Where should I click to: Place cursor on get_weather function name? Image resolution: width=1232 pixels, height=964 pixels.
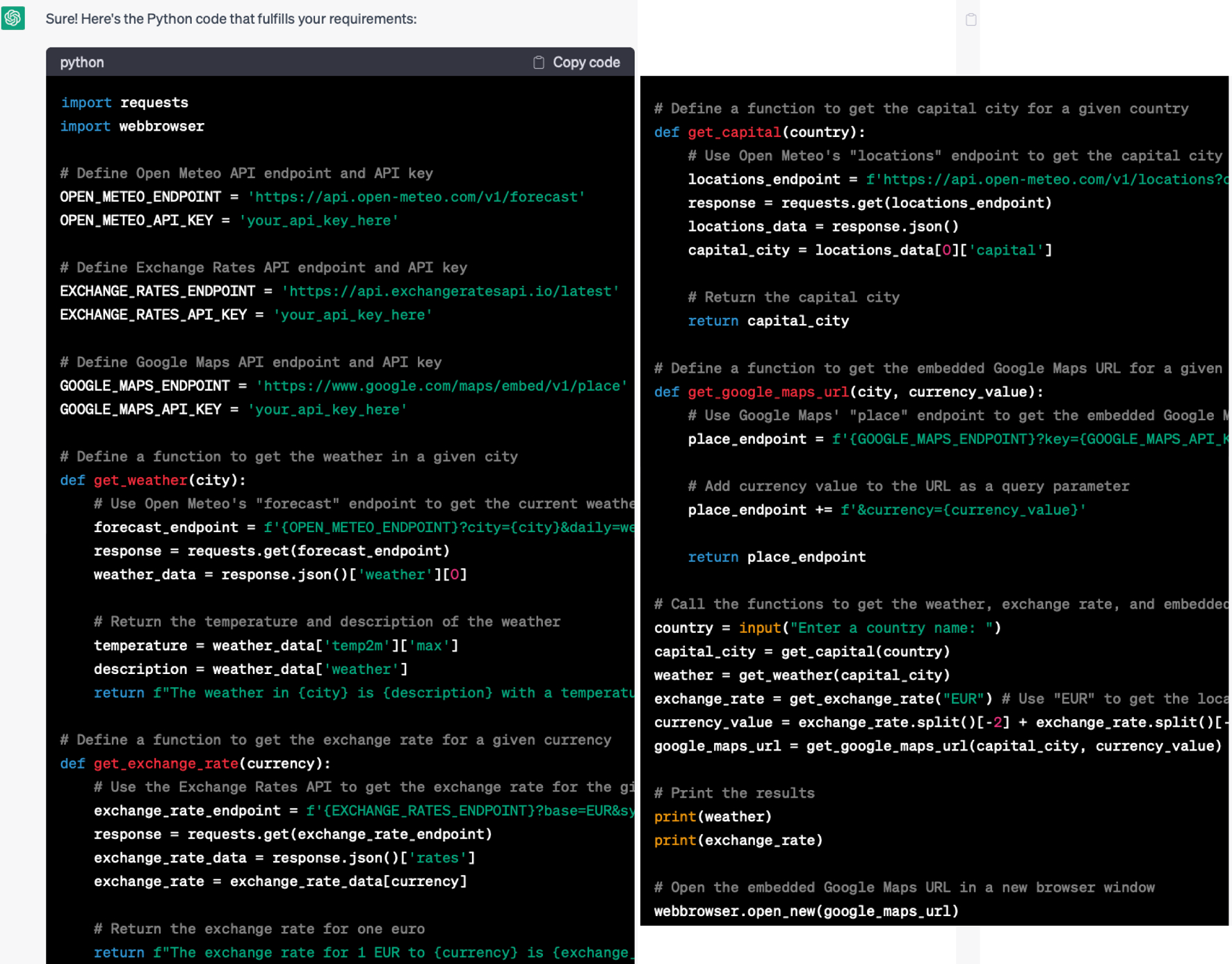pyautogui.click(x=140, y=480)
